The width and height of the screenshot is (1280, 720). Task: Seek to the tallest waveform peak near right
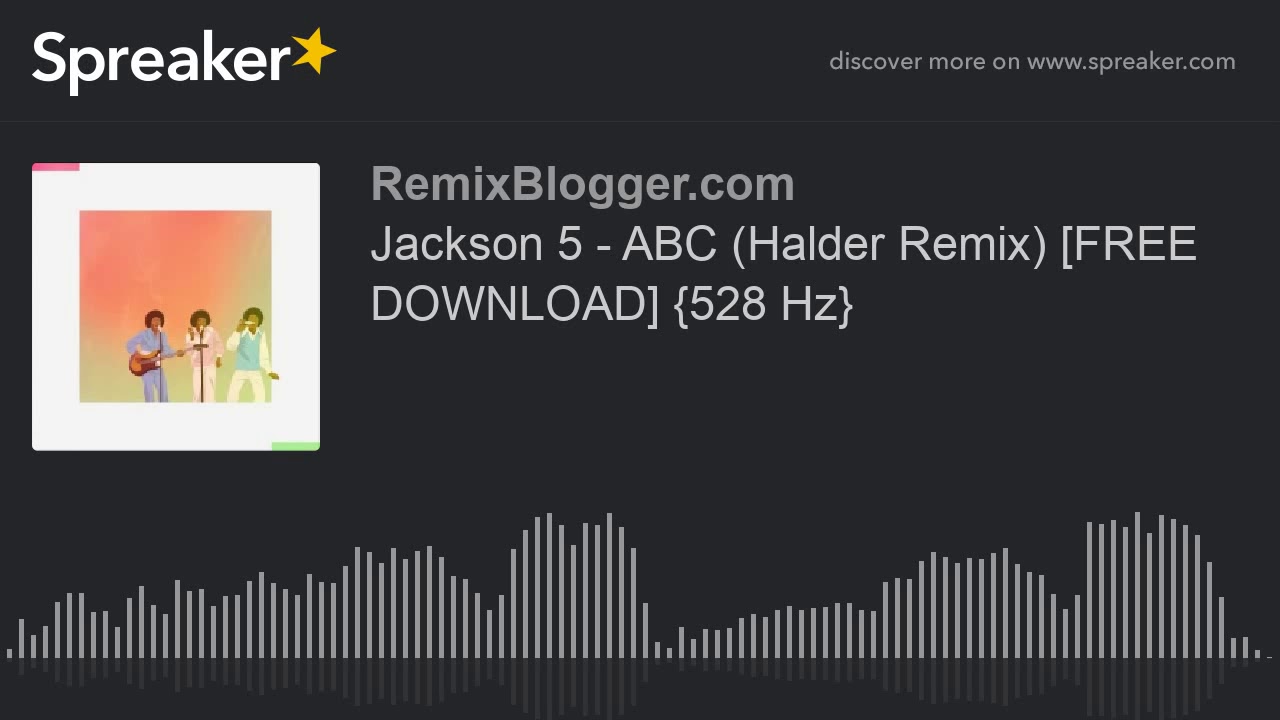[1137, 585]
